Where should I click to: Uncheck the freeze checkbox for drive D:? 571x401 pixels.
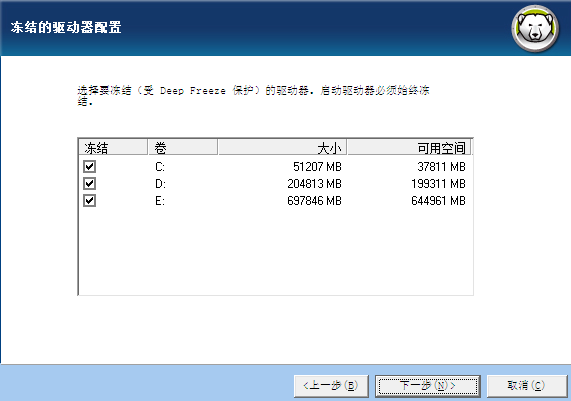(x=89, y=184)
